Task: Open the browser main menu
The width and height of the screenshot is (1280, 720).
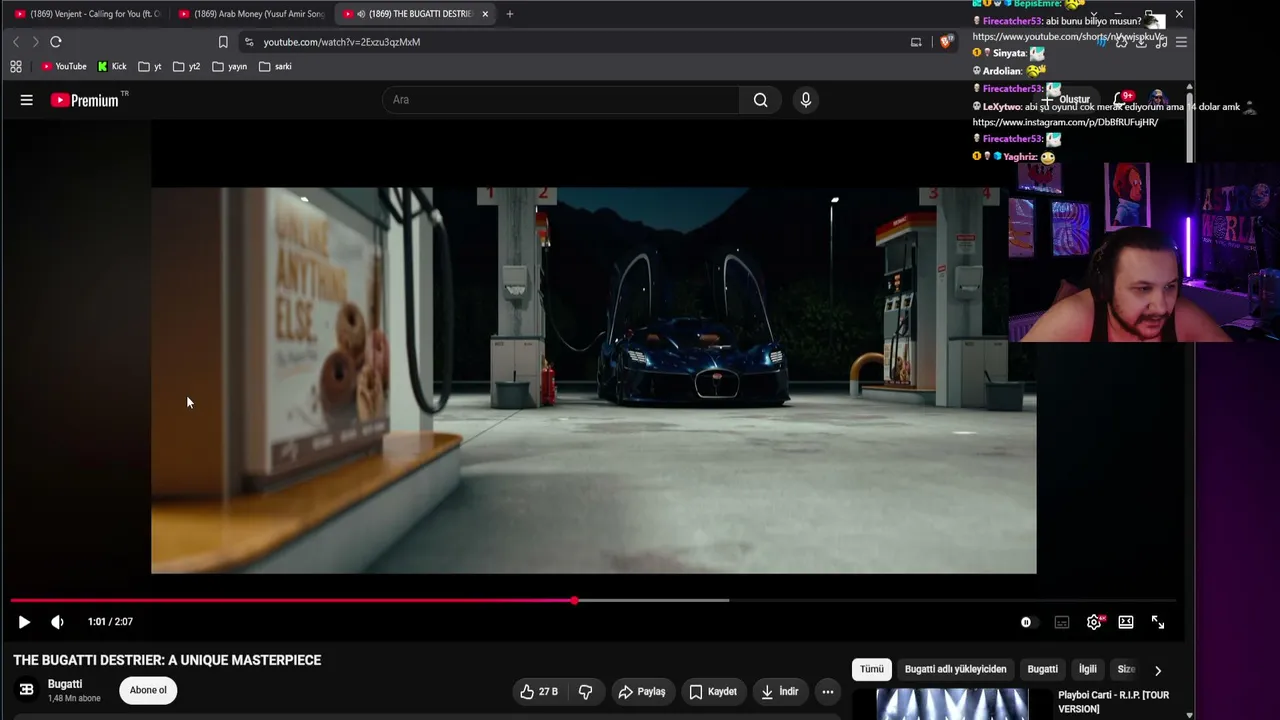Action: pos(1181,42)
